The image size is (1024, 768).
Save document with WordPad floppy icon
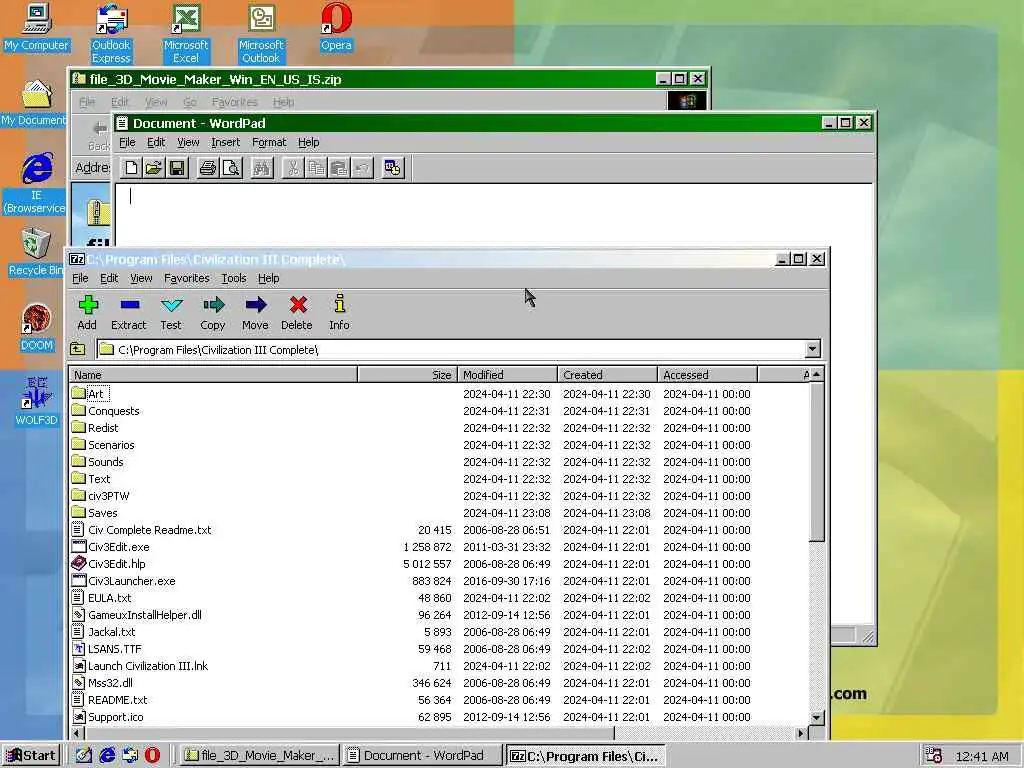click(x=177, y=168)
